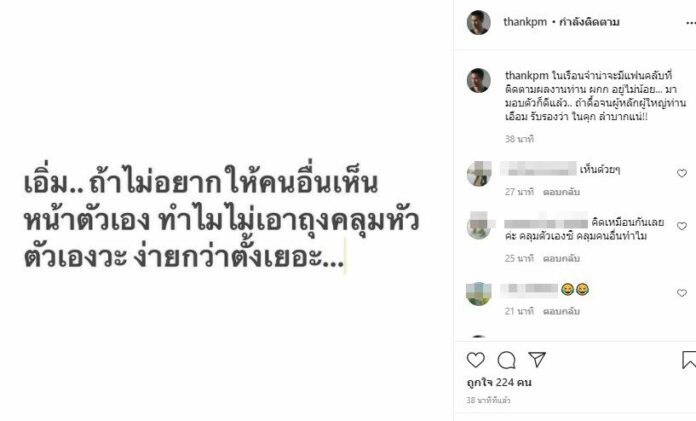Like the laughing emoji comment
The height and width of the screenshot is (421, 696).
point(682,293)
